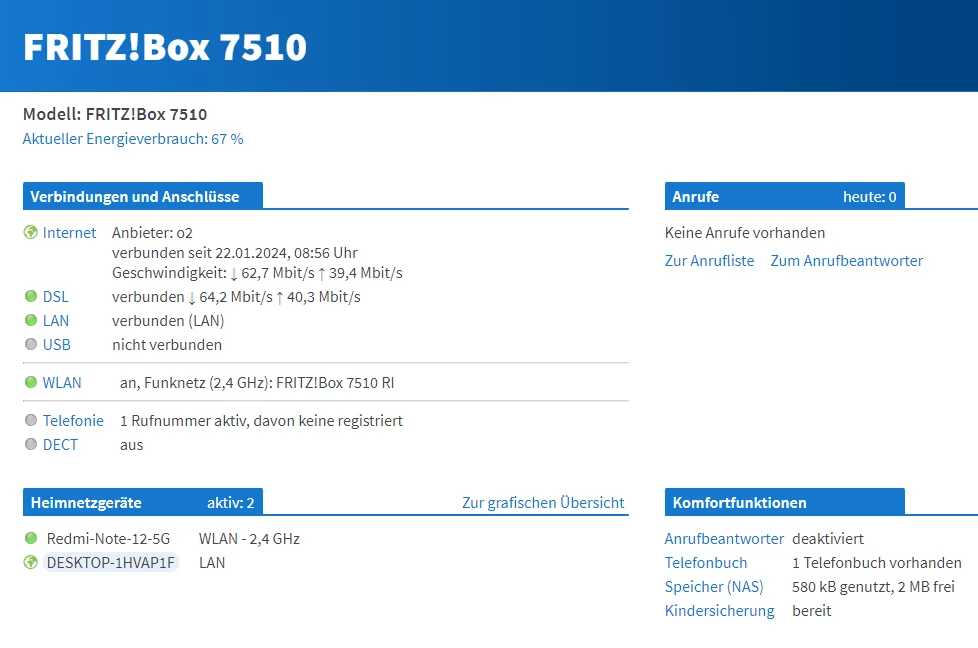Open the WLAN settings link
Viewport: 978px width, 648px height.
[x=62, y=383]
